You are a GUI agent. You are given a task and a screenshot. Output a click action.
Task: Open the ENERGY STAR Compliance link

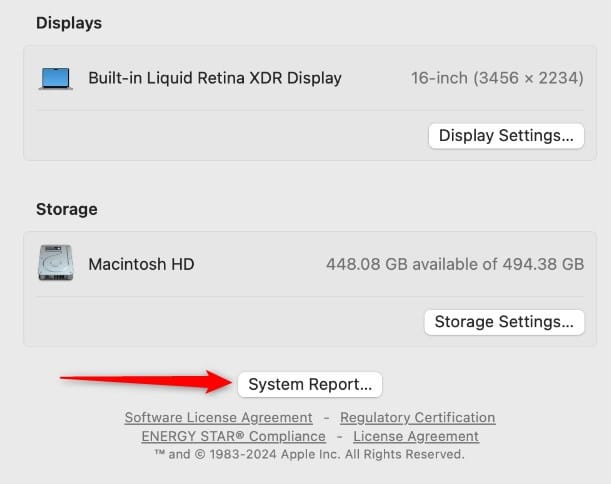pos(233,437)
